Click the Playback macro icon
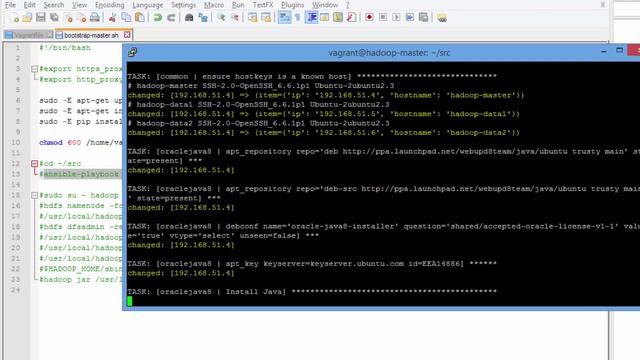Viewport: 640px width, 360px height. tap(396, 18)
